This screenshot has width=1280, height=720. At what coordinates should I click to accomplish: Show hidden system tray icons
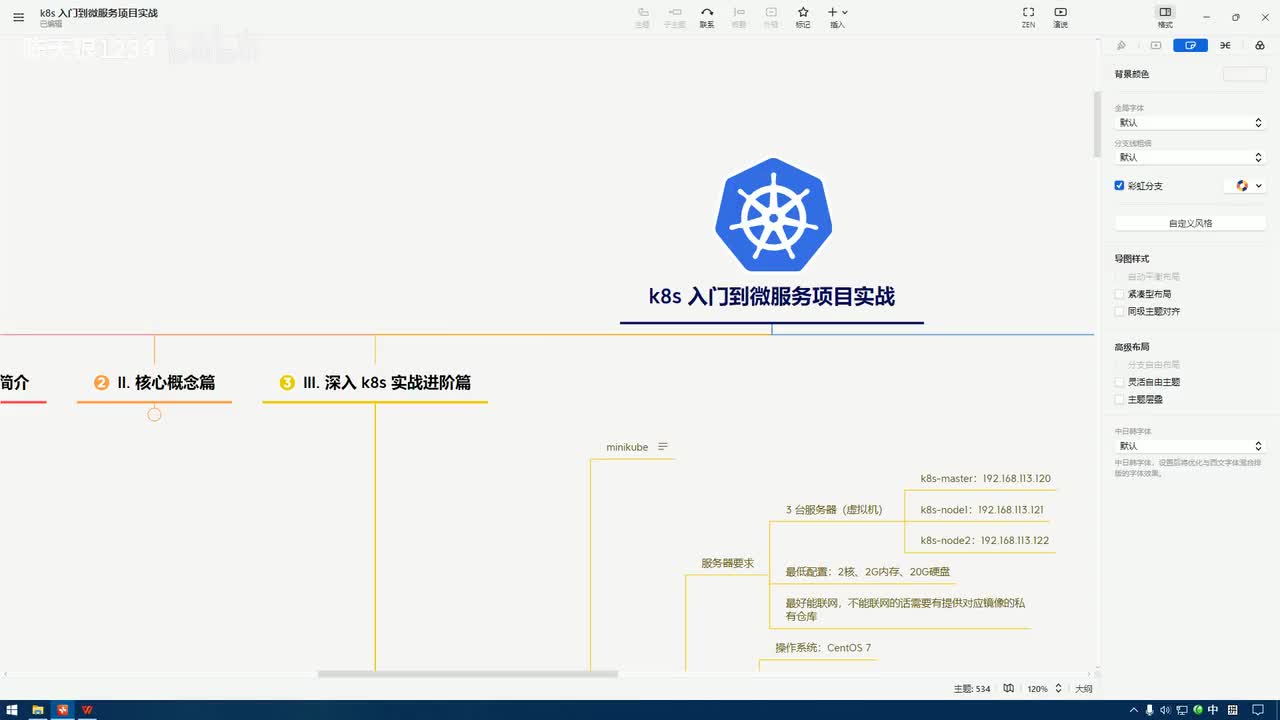[x=1134, y=710]
